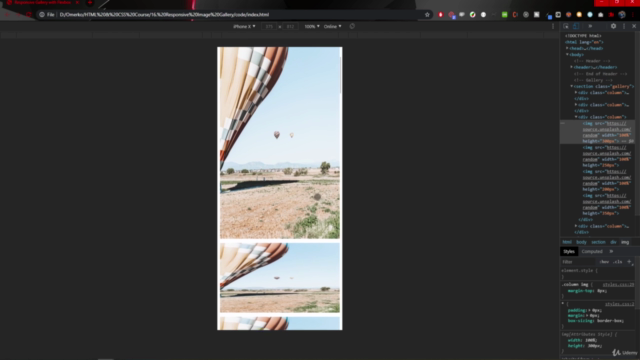Click the second balloon image in the page
The image size is (640, 360).
(x=280, y=278)
